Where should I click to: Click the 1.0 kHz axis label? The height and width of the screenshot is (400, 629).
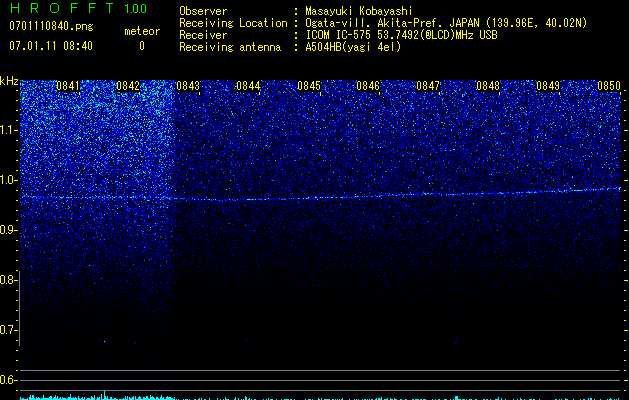coord(8,180)
